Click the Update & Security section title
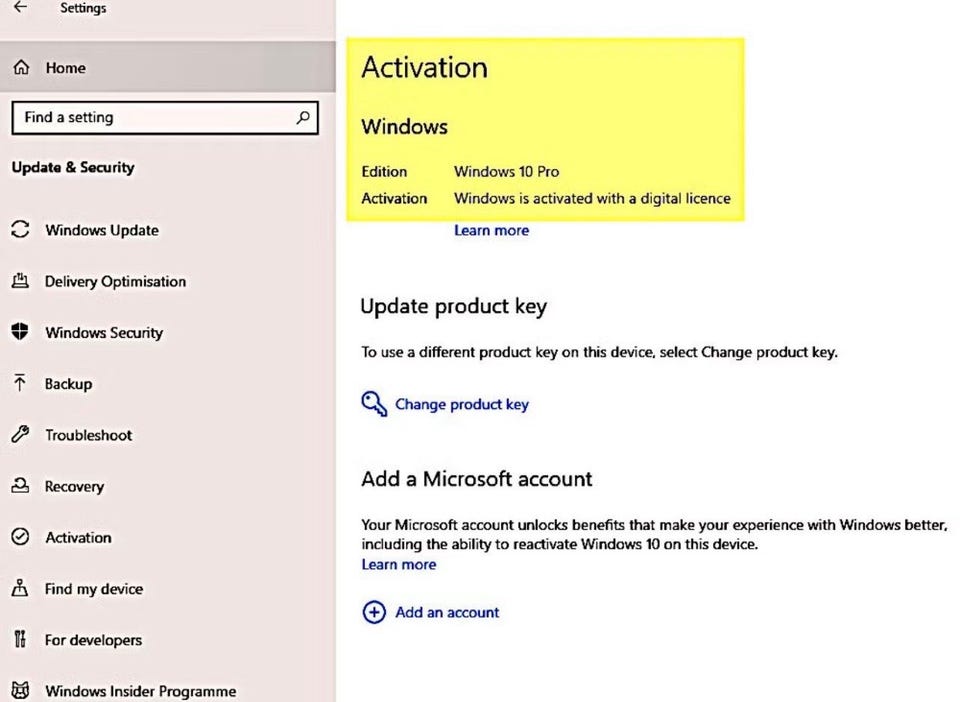 73,167
